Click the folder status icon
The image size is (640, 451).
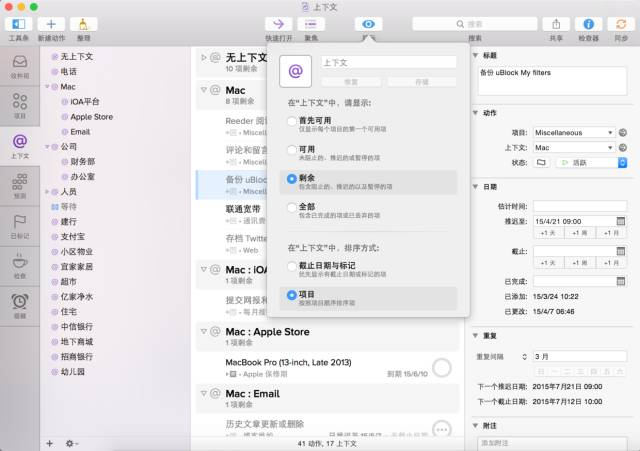(x=541, y=162)
